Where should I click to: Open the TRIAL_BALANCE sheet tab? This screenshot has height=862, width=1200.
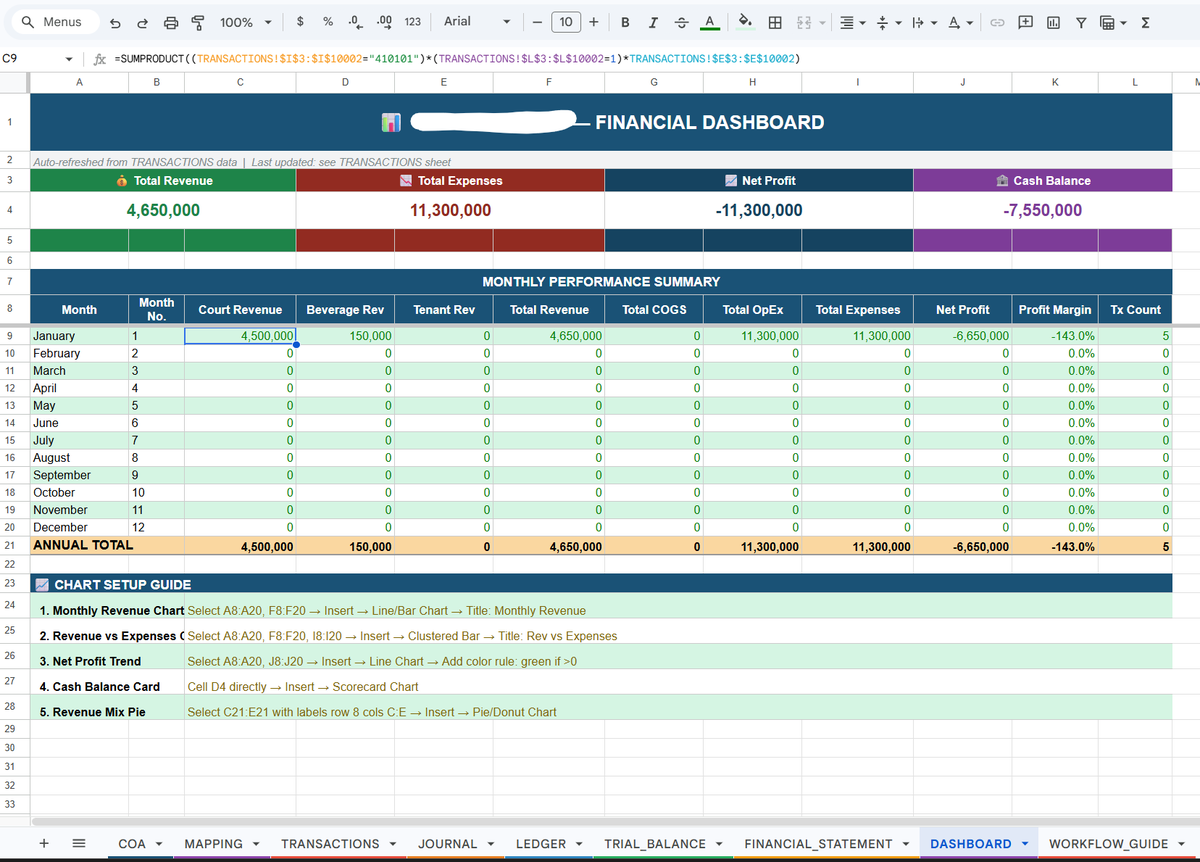tap(663, 844)
